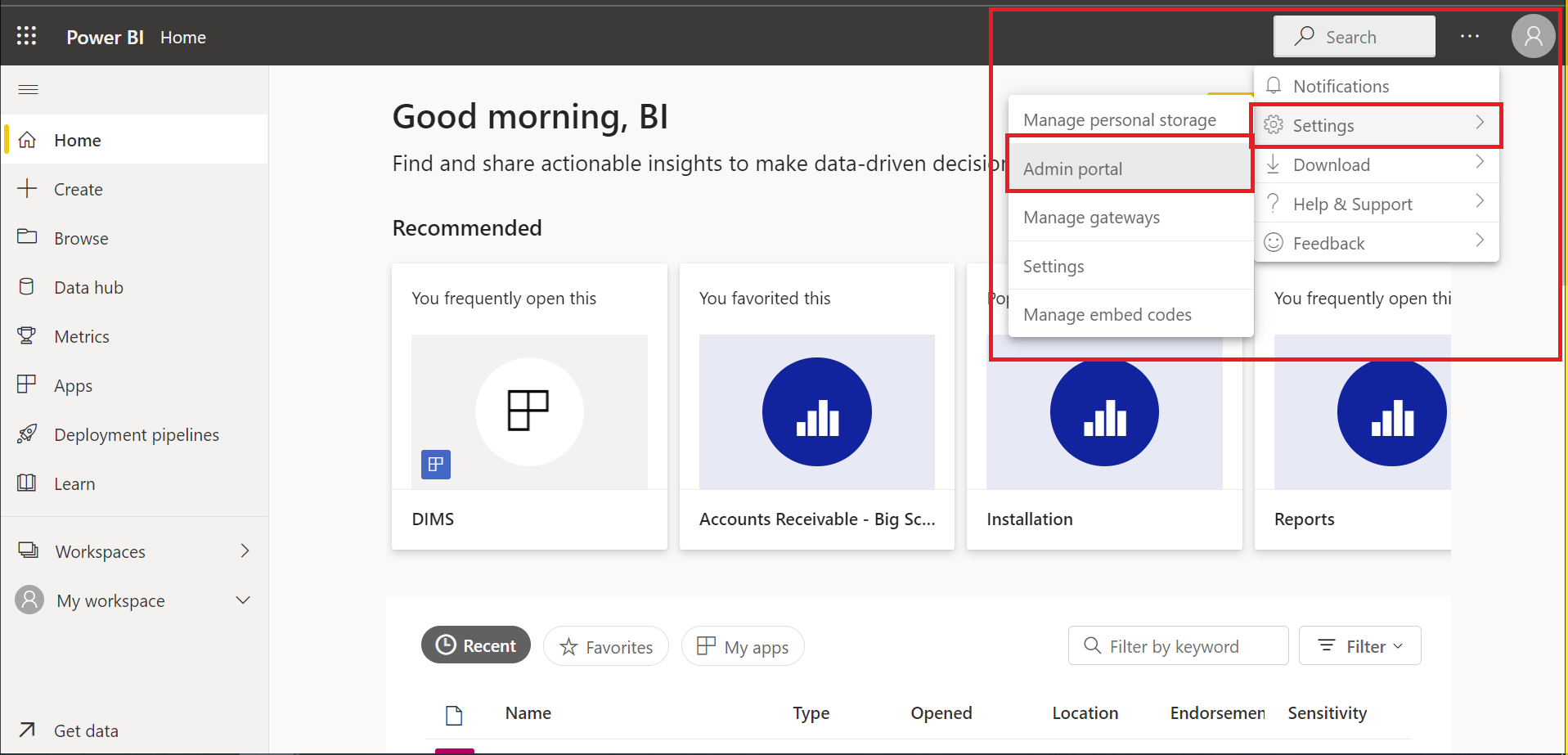Click the Download arrow icon in menu
The image size is (1568, 755).
[x=1274, y=164]
